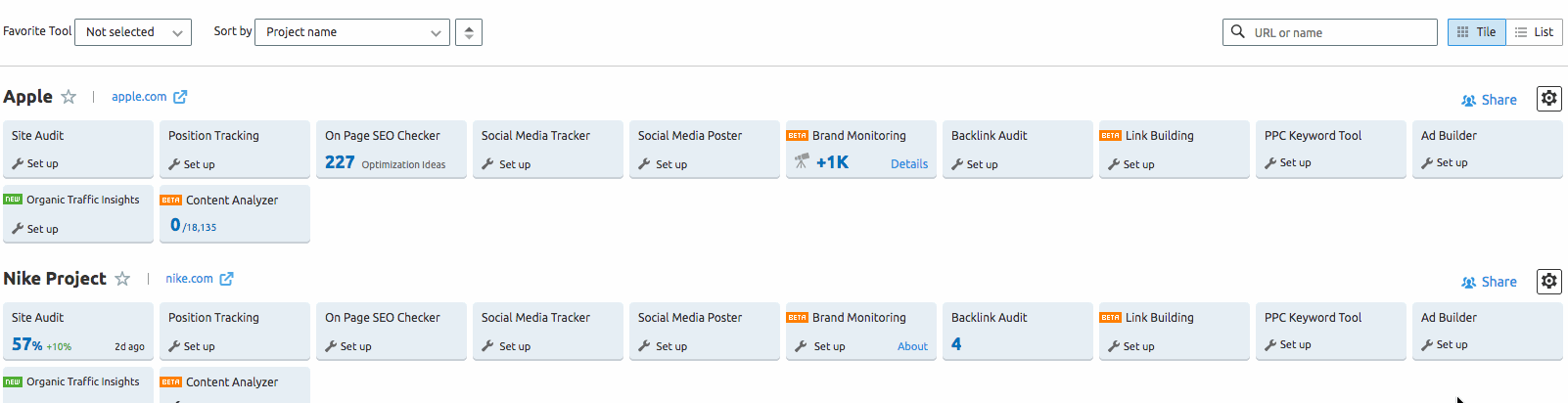The width and height of the screenshot is (1568, 403).
Task: Share the Apple project
Action: [1489, 100]
